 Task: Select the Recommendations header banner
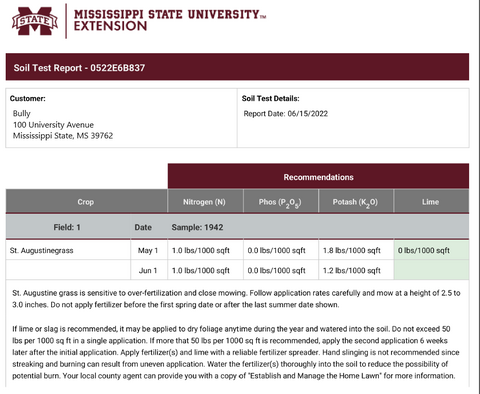[x=318, y=177]
